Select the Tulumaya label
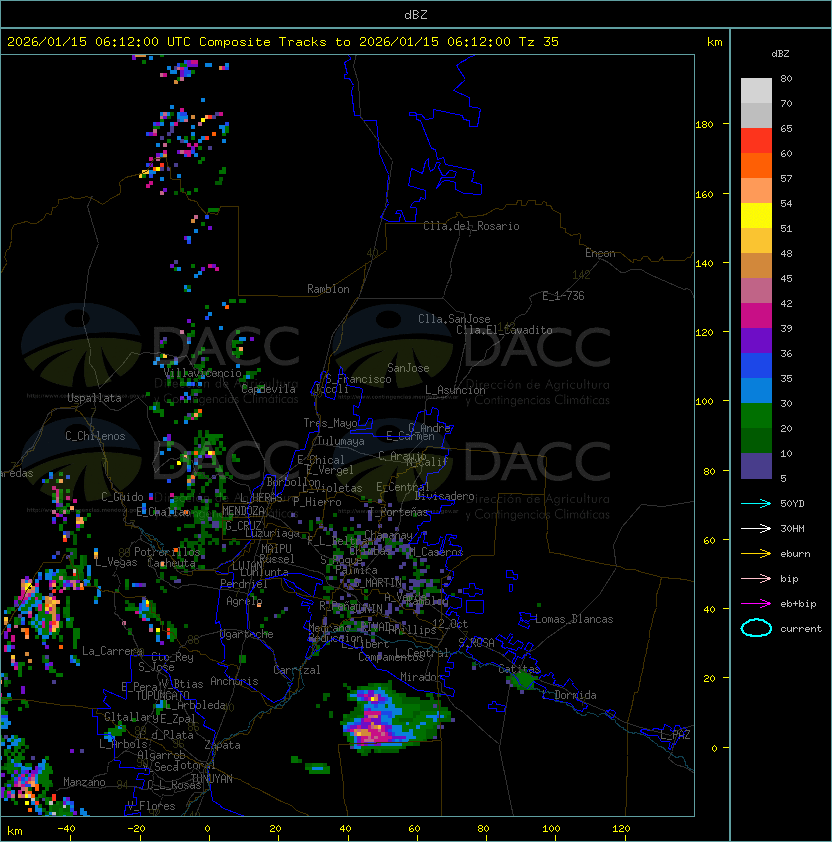This screenshot has width=832, height=842. click(x=341, y=441)
